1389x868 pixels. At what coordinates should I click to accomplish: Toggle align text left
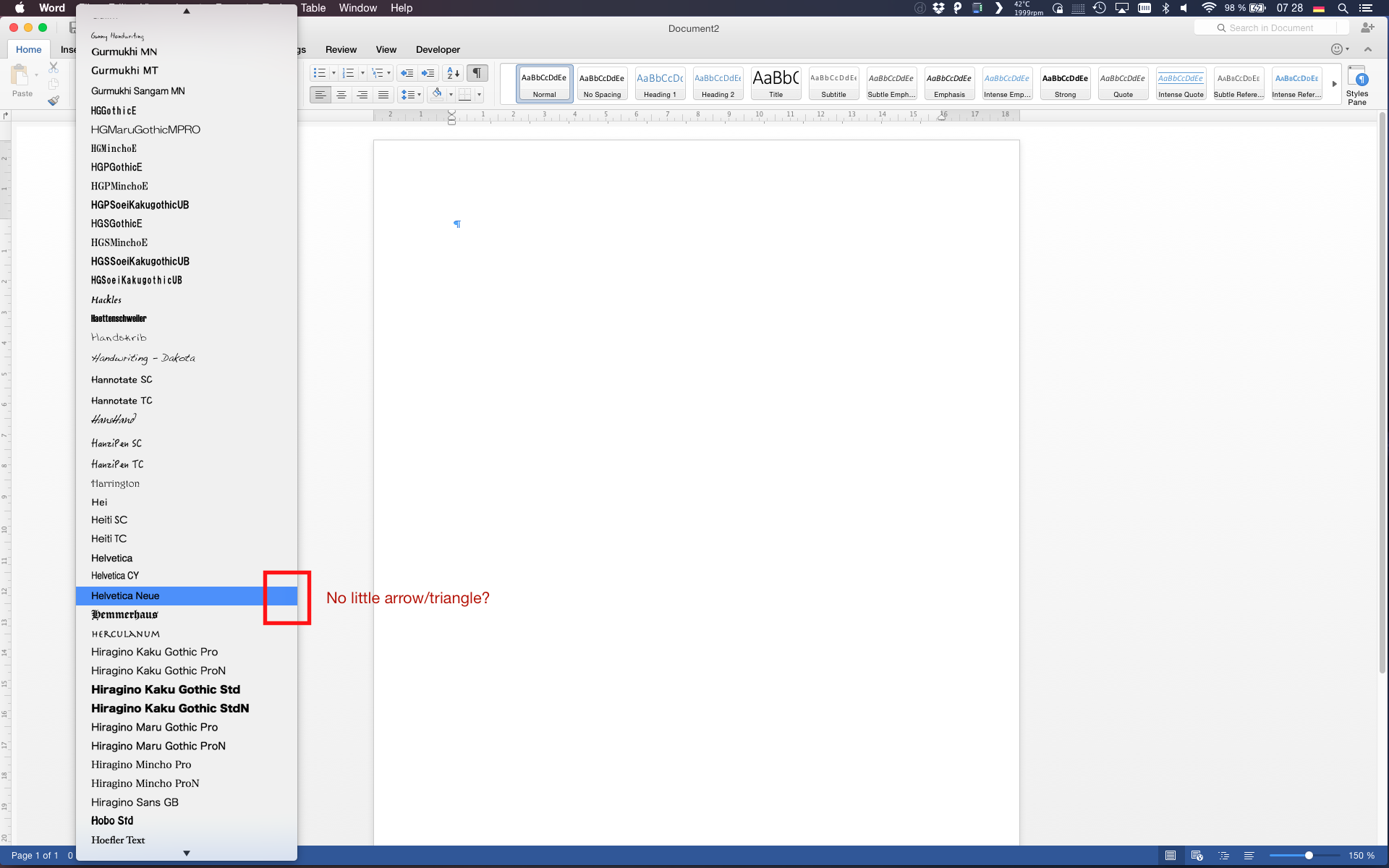[x=320, y=95]
